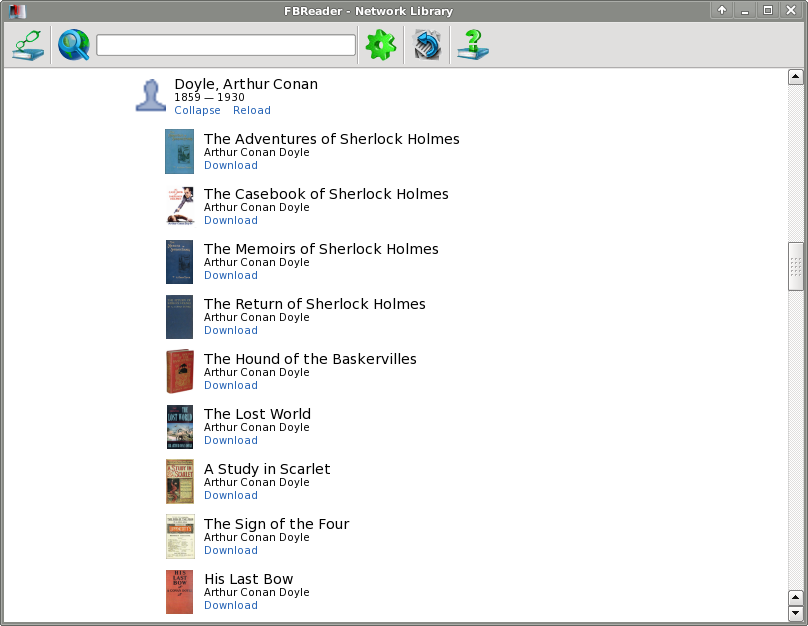
Task: Download The Casebook of Sherlock Holmes
Action: pos(231,221)
